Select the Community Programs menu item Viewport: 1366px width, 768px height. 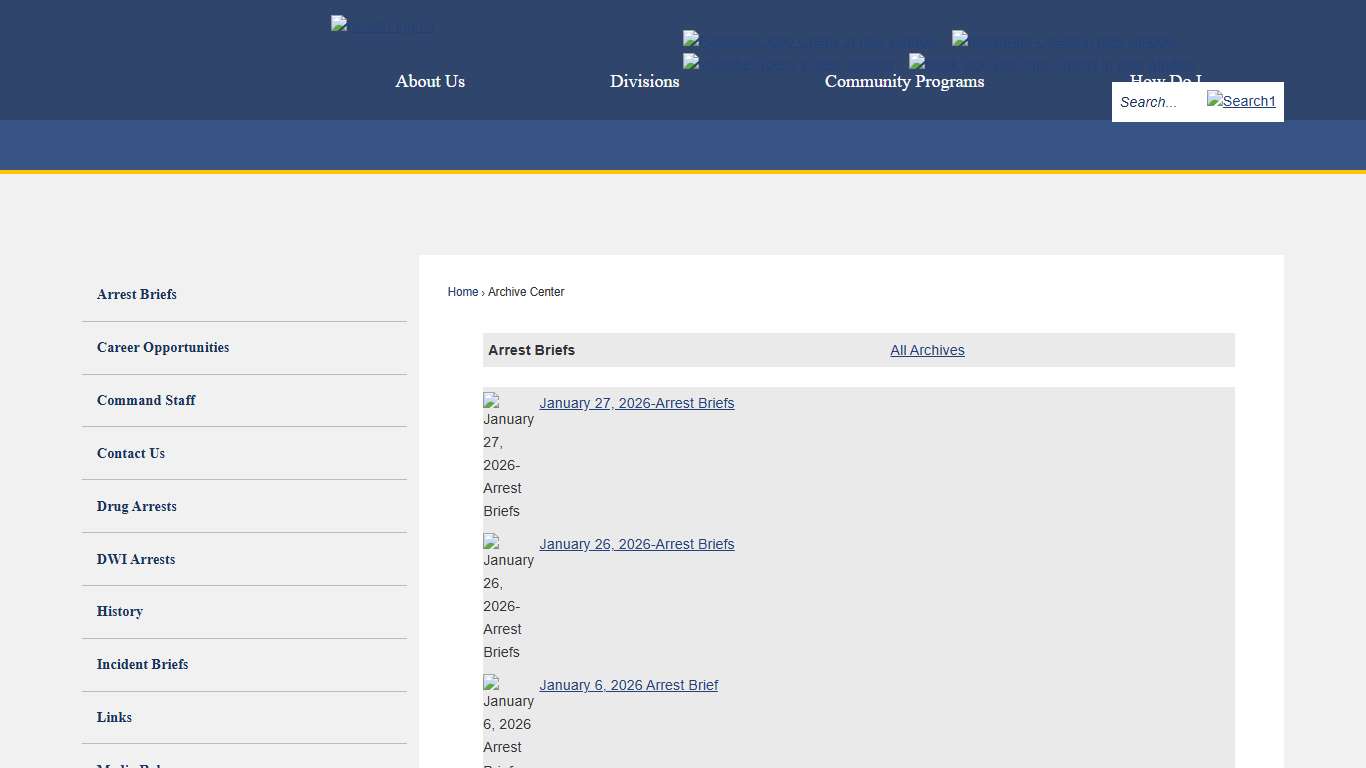coord(903,81)
